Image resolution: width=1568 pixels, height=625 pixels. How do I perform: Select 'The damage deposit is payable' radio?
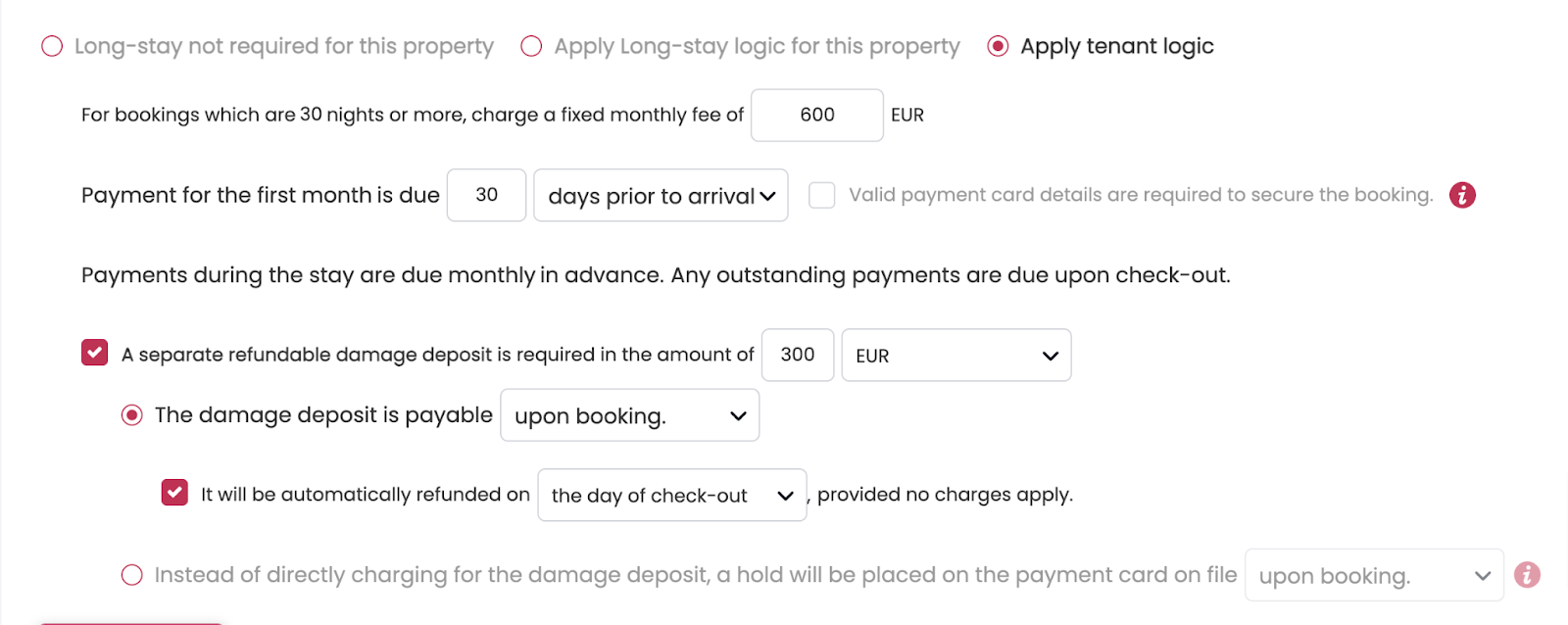pyautogui.click(x=131, y=415)
